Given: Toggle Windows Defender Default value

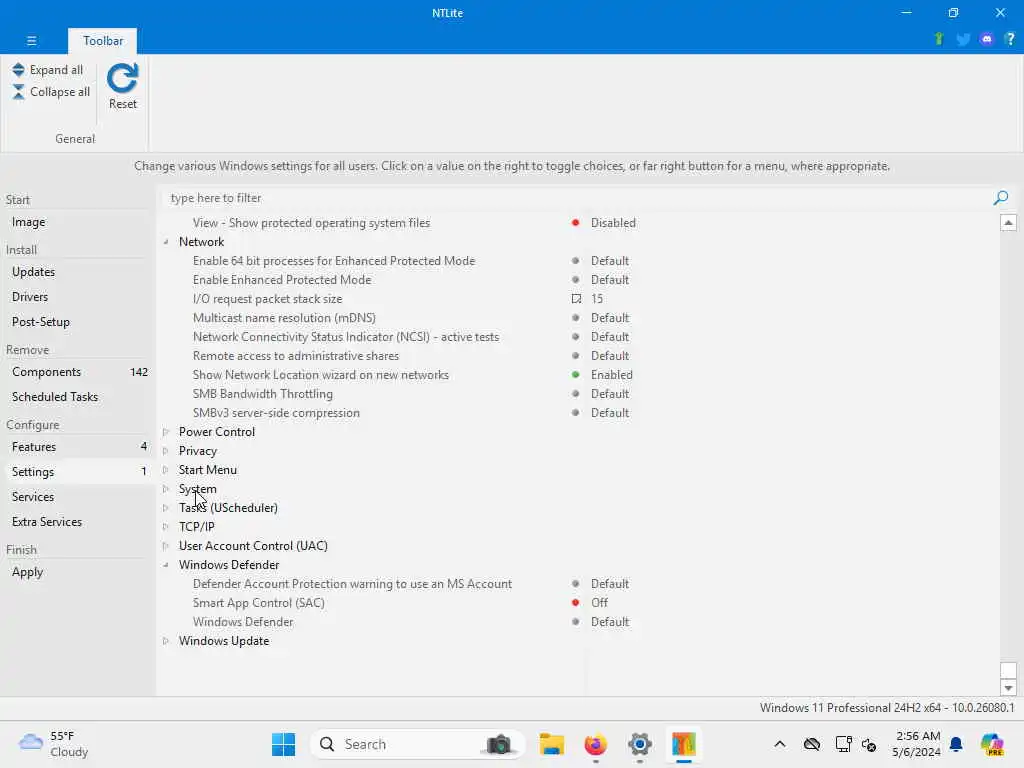Looking at the screenshot, I should click(x=610, y=622).
